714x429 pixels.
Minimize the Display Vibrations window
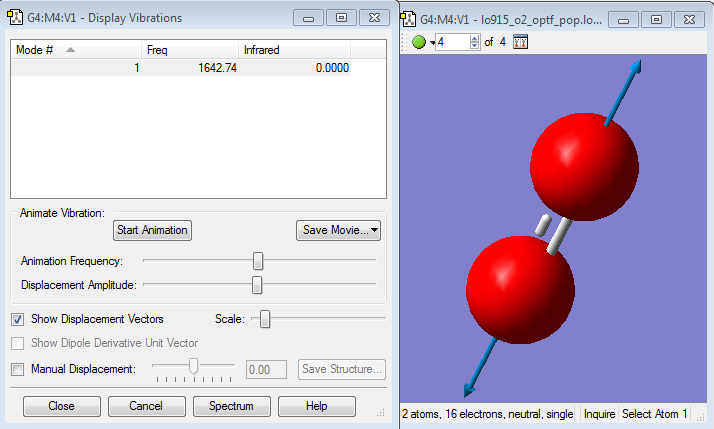[x=308, y=18]
